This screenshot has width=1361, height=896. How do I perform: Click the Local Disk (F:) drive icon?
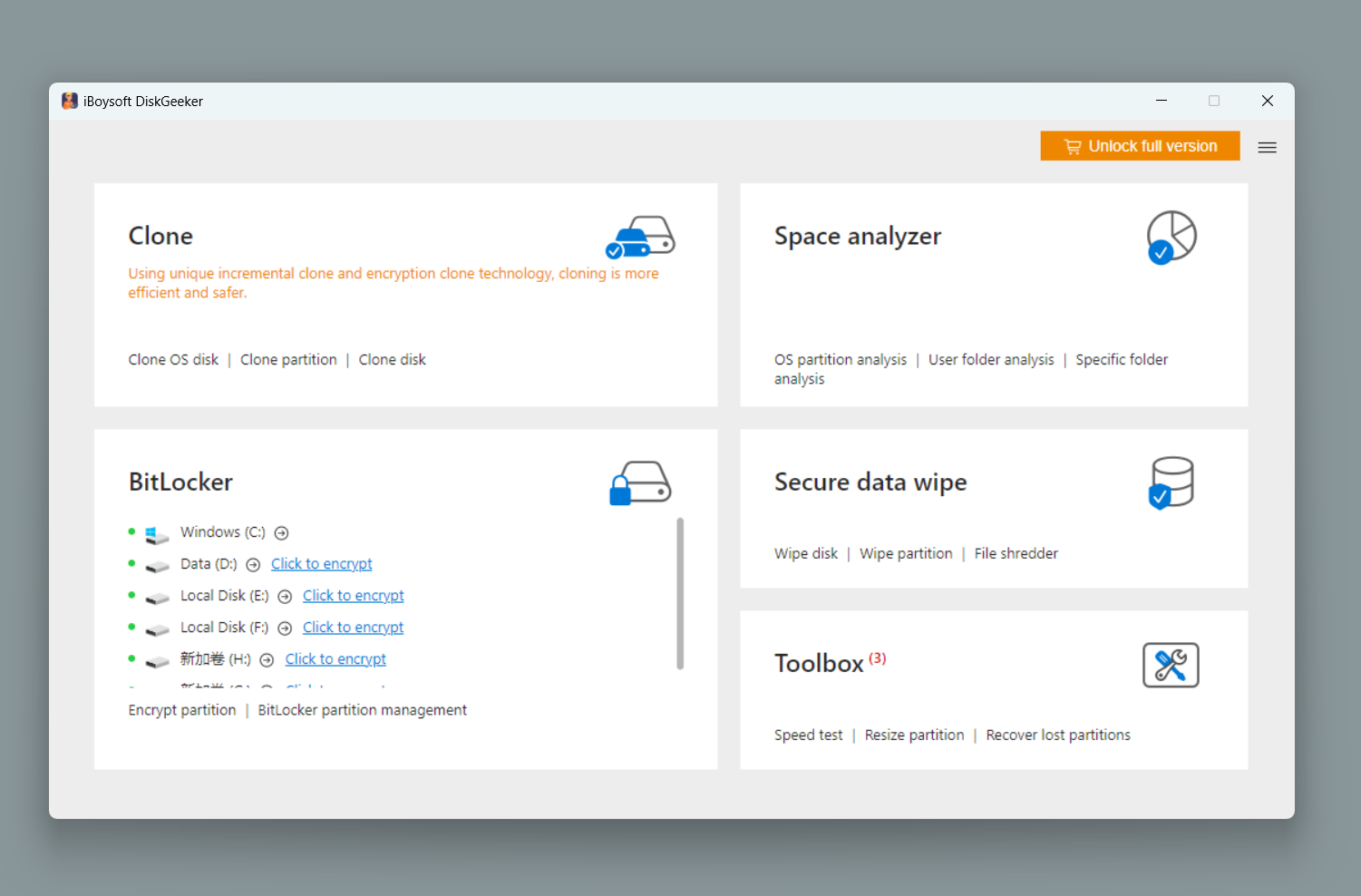pyautogui.click(x=157, y=630)
